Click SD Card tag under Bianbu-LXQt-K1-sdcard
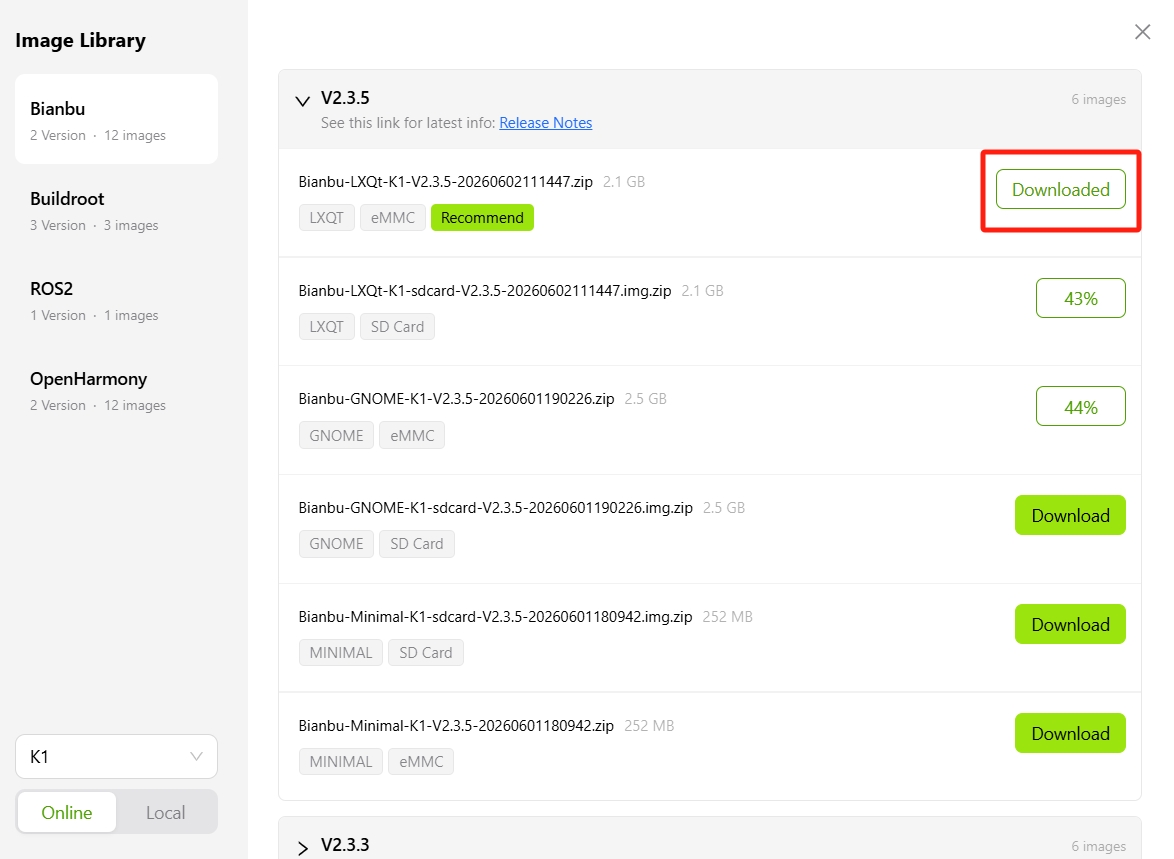The height and width of the screenshot is (859, 1174). [x=397, y=327]
